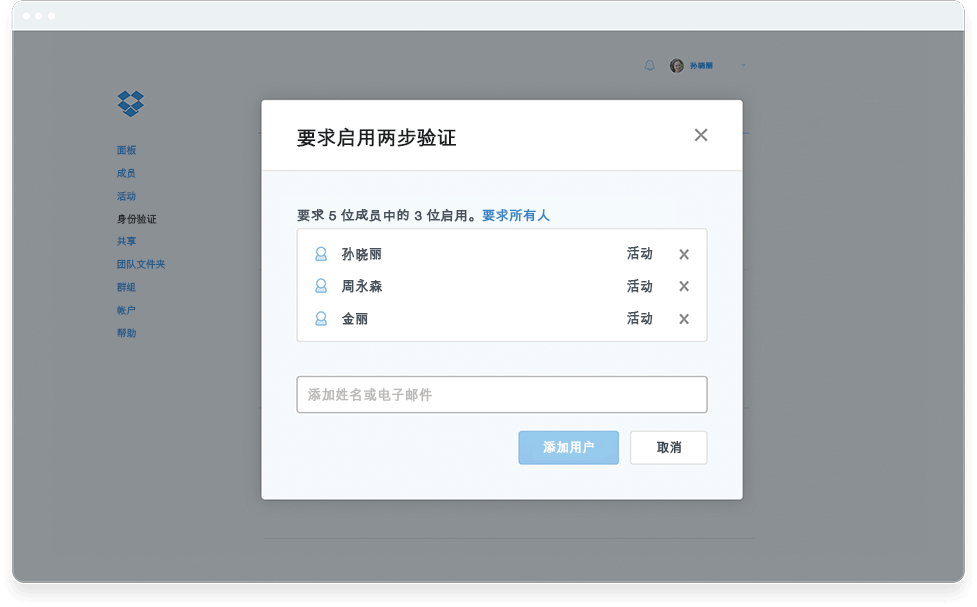Remove 周永森 using the X icon
The height and width of the screenshot is (607, 977).
[683, 287]
